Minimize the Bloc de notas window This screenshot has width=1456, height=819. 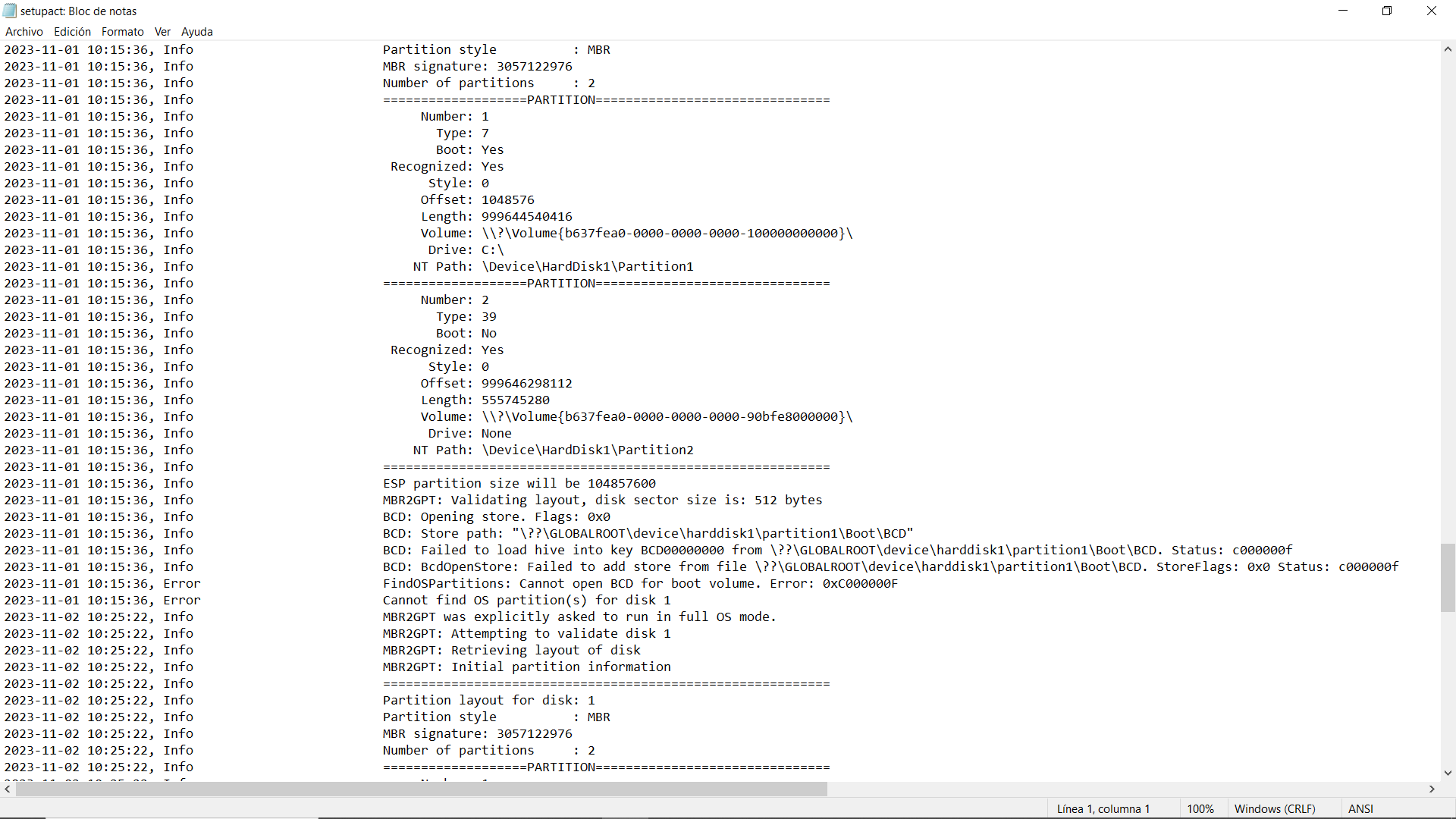[1343, 11]
